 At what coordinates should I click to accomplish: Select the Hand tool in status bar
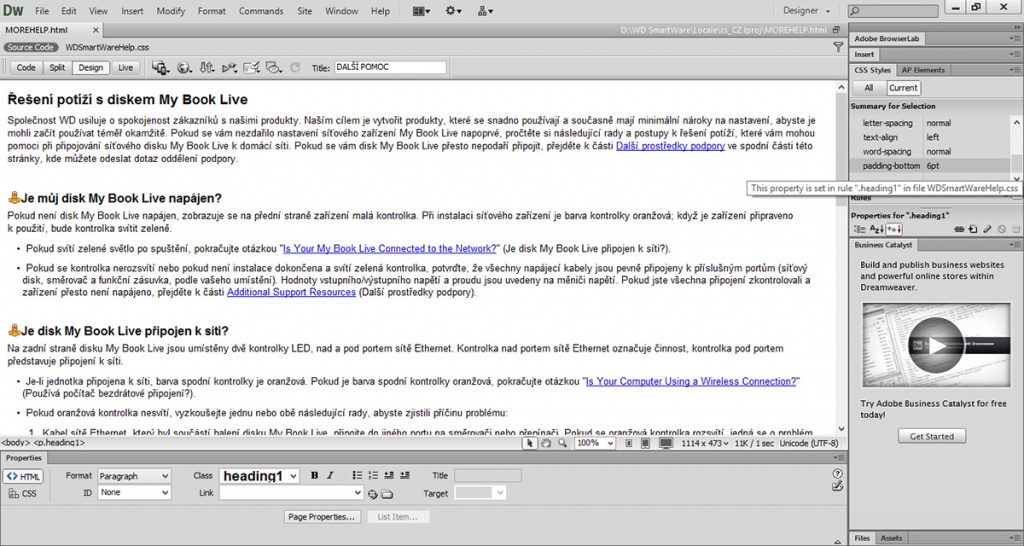coord(546,443)
